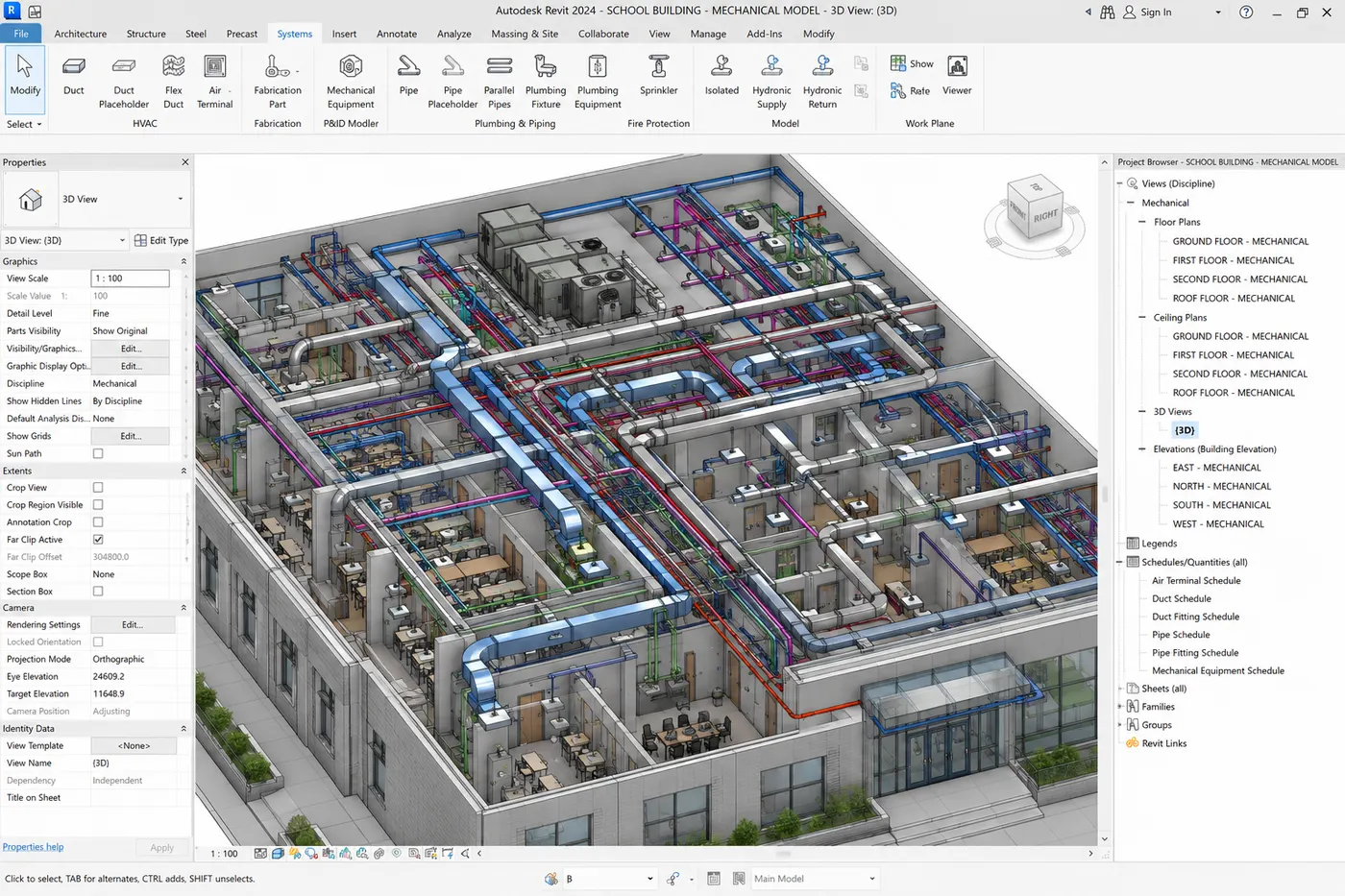Switch to the Architecture ribbon tab
Image resolution: width=1345 pixels, height=896 pixels.
coord(81,34)
